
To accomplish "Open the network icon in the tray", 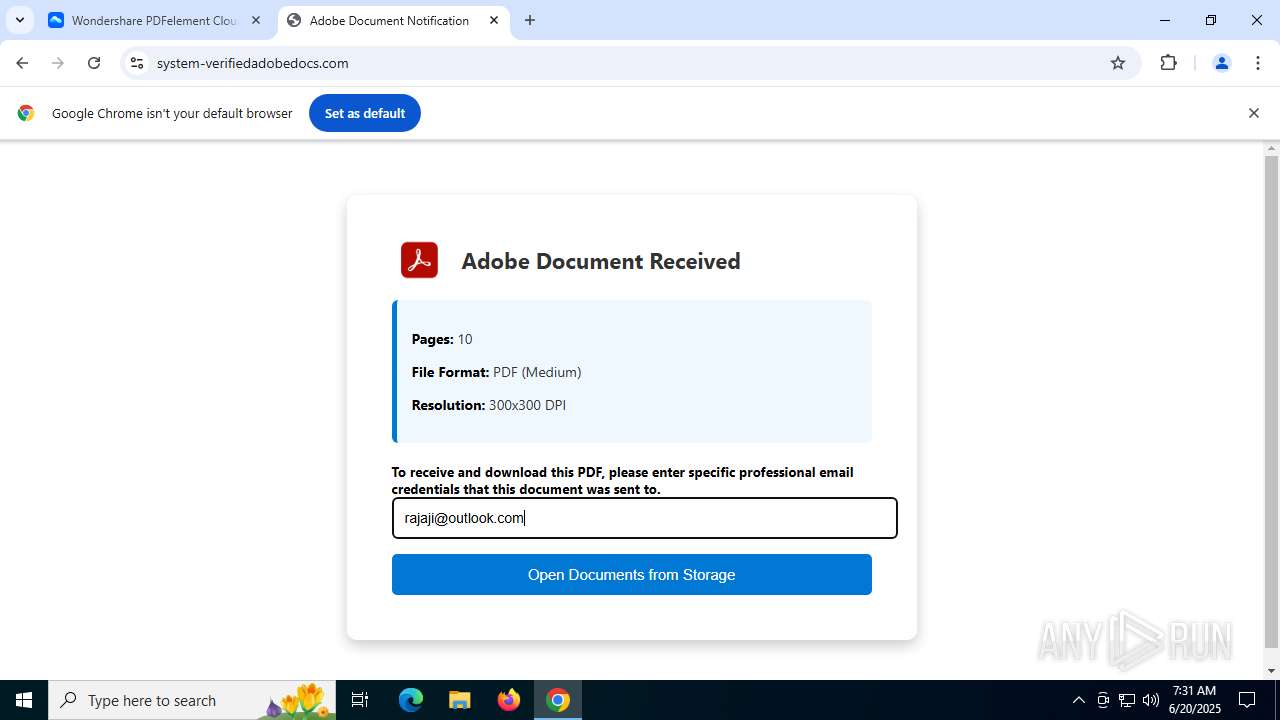I will coord(1127,700).
